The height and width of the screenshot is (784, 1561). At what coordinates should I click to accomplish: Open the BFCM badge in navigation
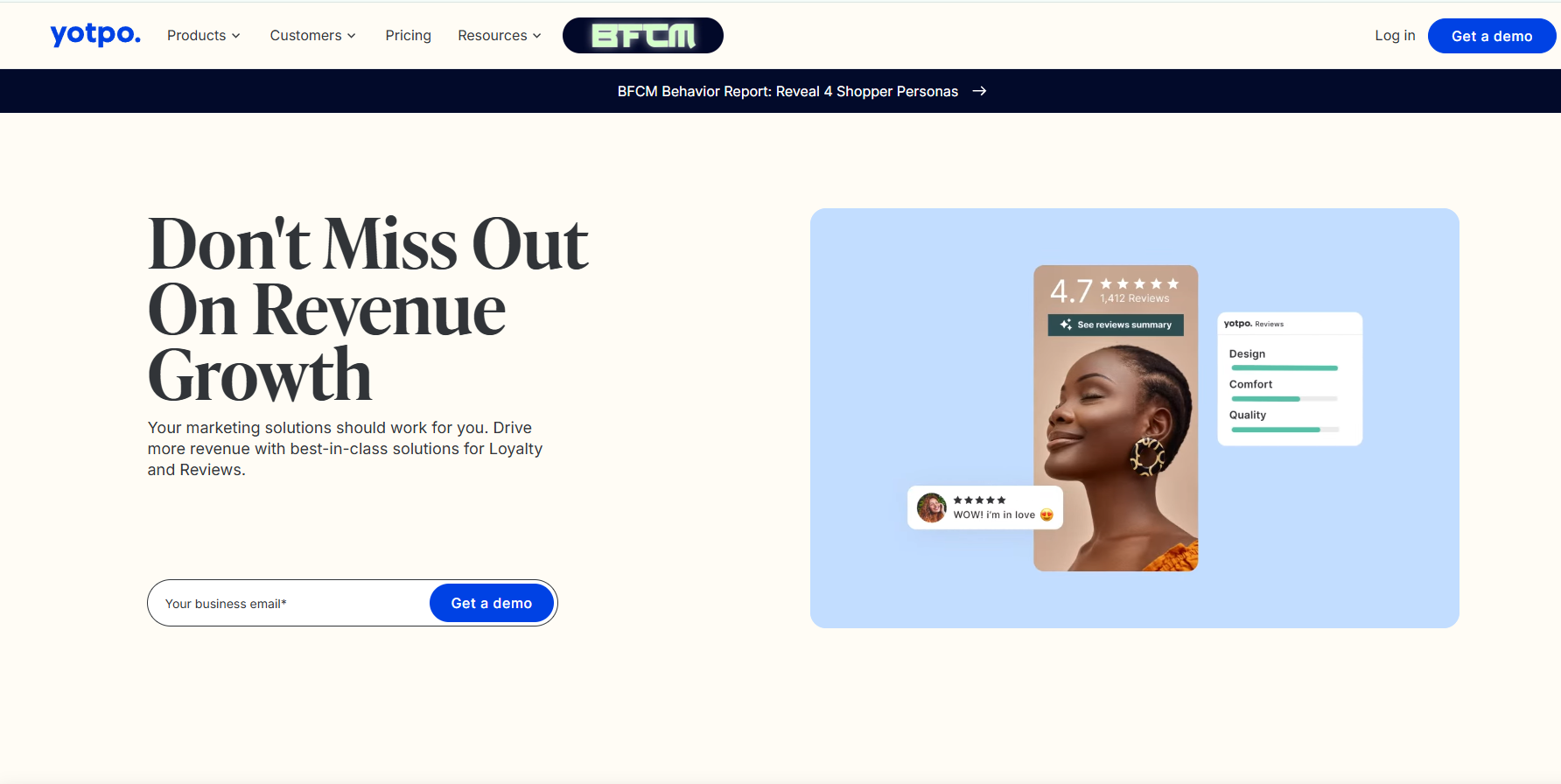point(643,36)
